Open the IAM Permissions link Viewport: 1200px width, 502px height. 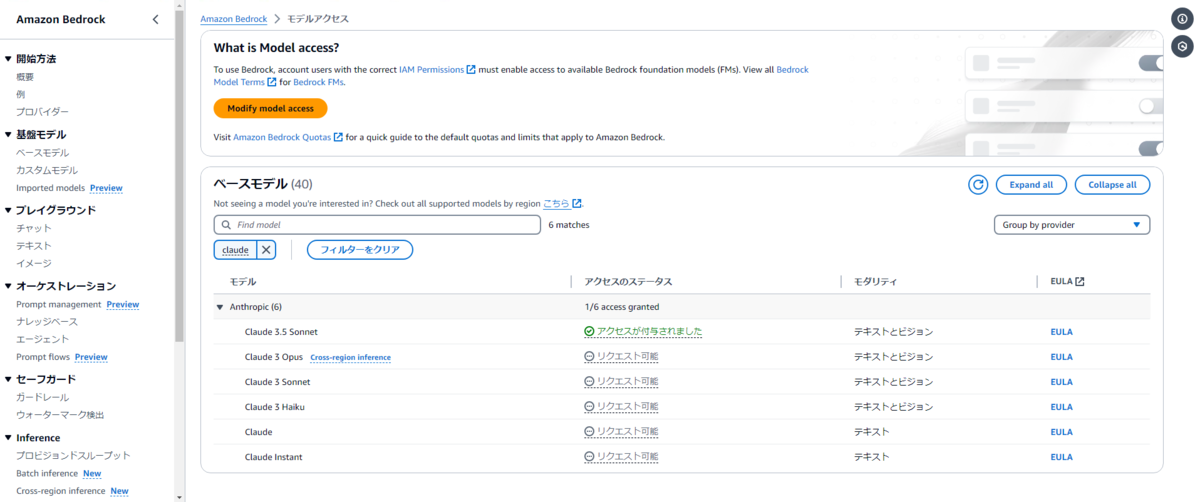(431, 70)
